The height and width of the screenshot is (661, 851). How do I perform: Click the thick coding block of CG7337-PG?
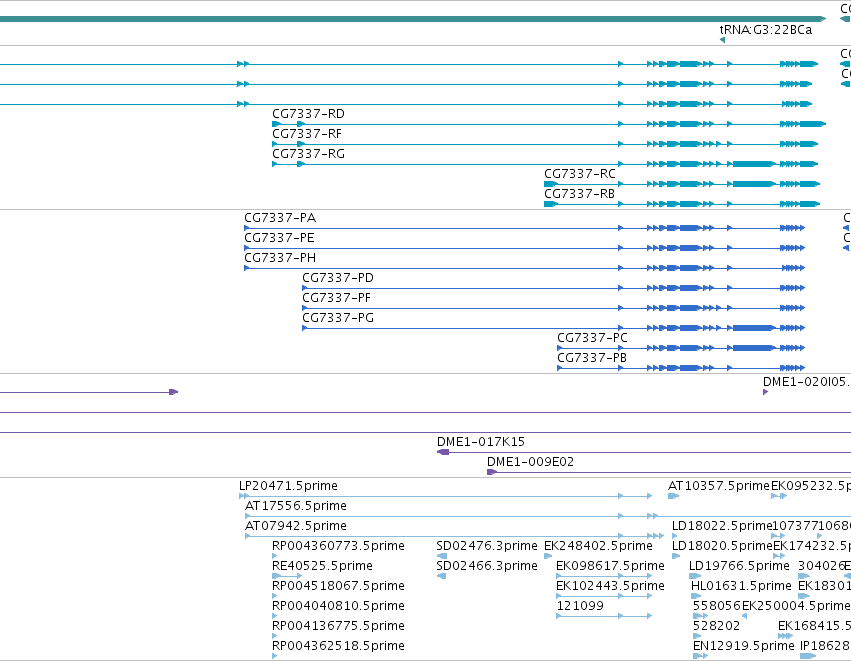[753, 328]
